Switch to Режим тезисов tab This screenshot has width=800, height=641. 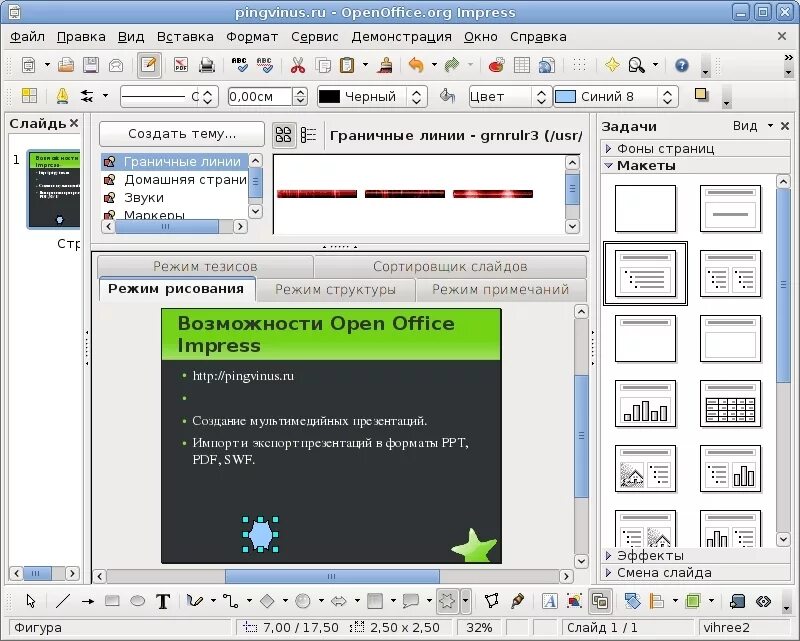tap(205, 266)
